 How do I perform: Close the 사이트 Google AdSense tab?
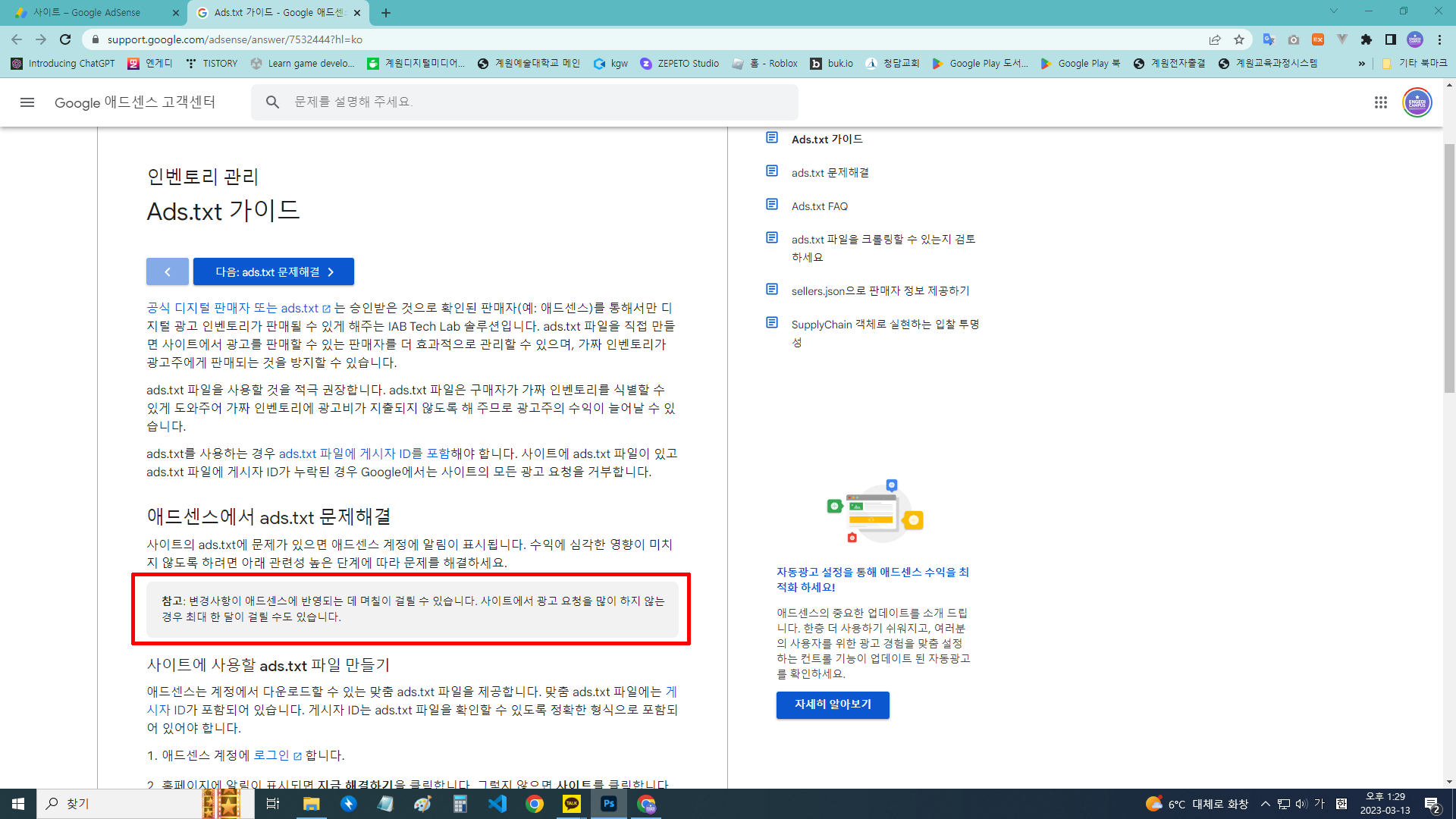click(x=175, y=13)
